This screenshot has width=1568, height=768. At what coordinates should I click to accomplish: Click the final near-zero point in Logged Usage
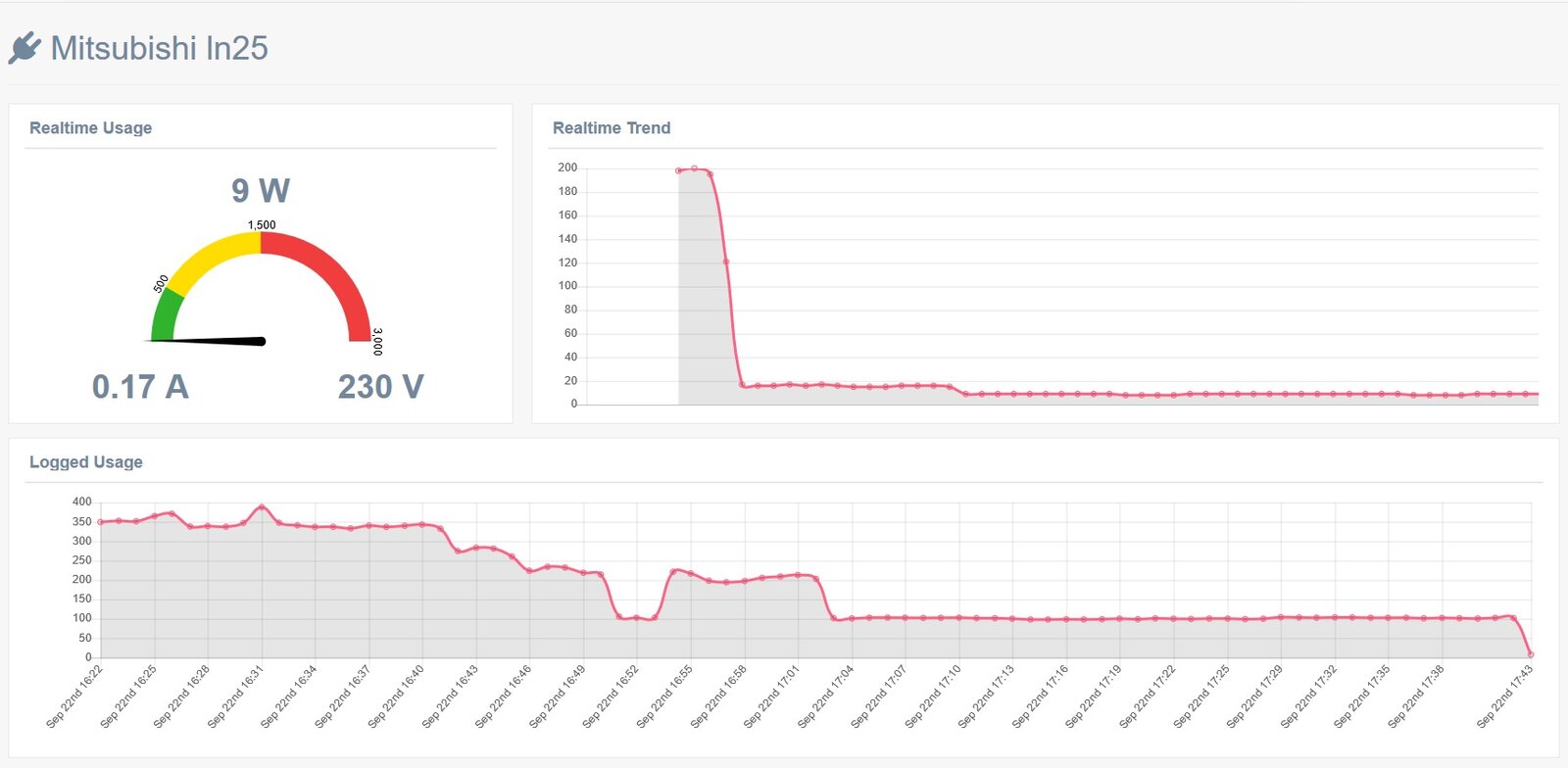click(1531, 654)
